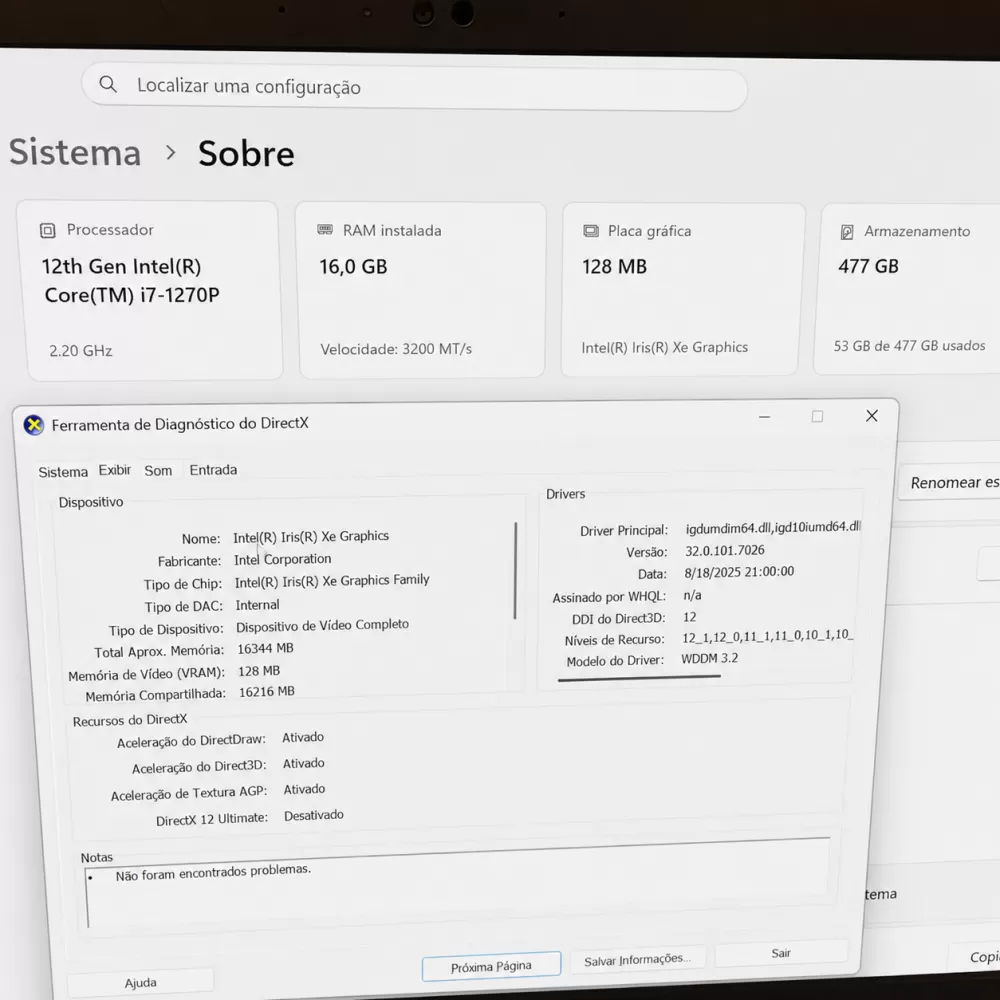This screenshot has height=1000, width=1000.
Task: Go to Próxima Página
Action: click(x=491, y=966)
